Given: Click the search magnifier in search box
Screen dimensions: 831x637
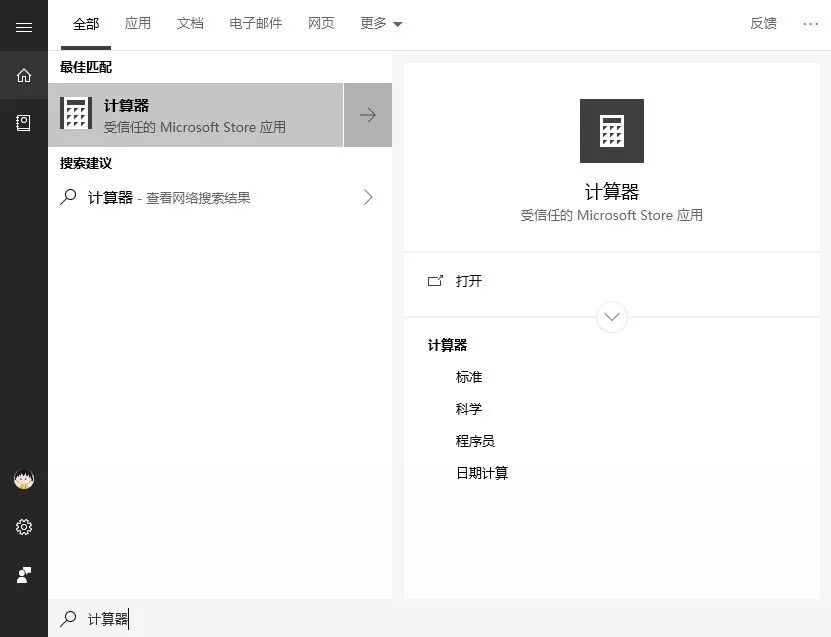Looking at the screenshot, I should [68, 618].
